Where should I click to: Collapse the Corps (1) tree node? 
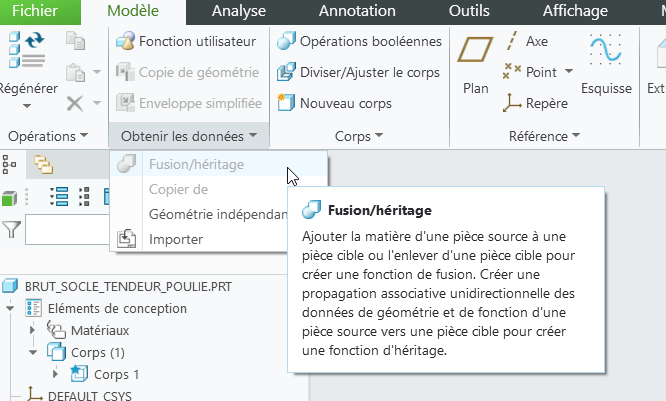(33, 352)
